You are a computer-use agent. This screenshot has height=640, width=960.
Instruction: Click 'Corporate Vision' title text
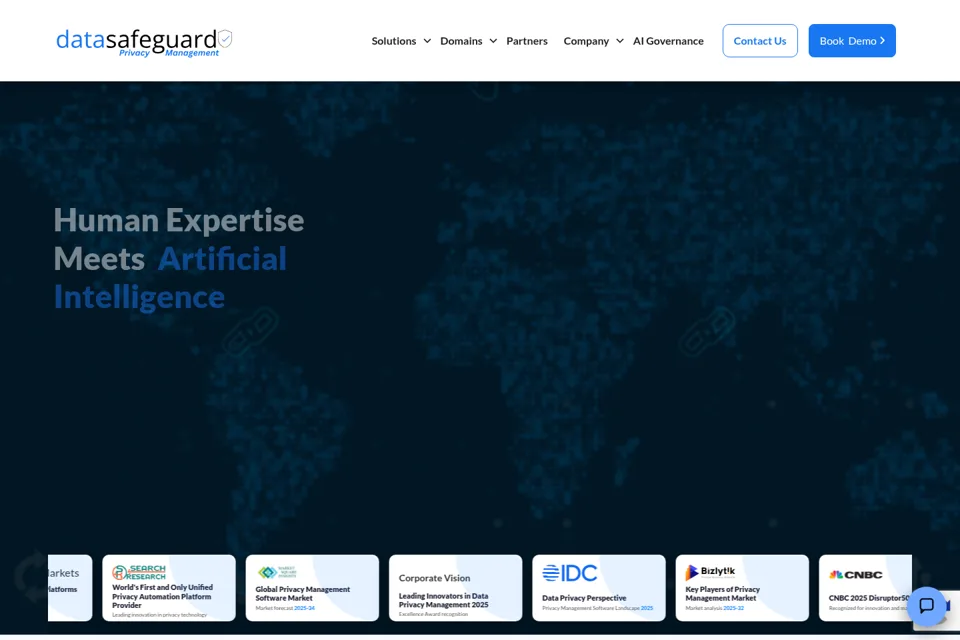[x=434, y=578]
